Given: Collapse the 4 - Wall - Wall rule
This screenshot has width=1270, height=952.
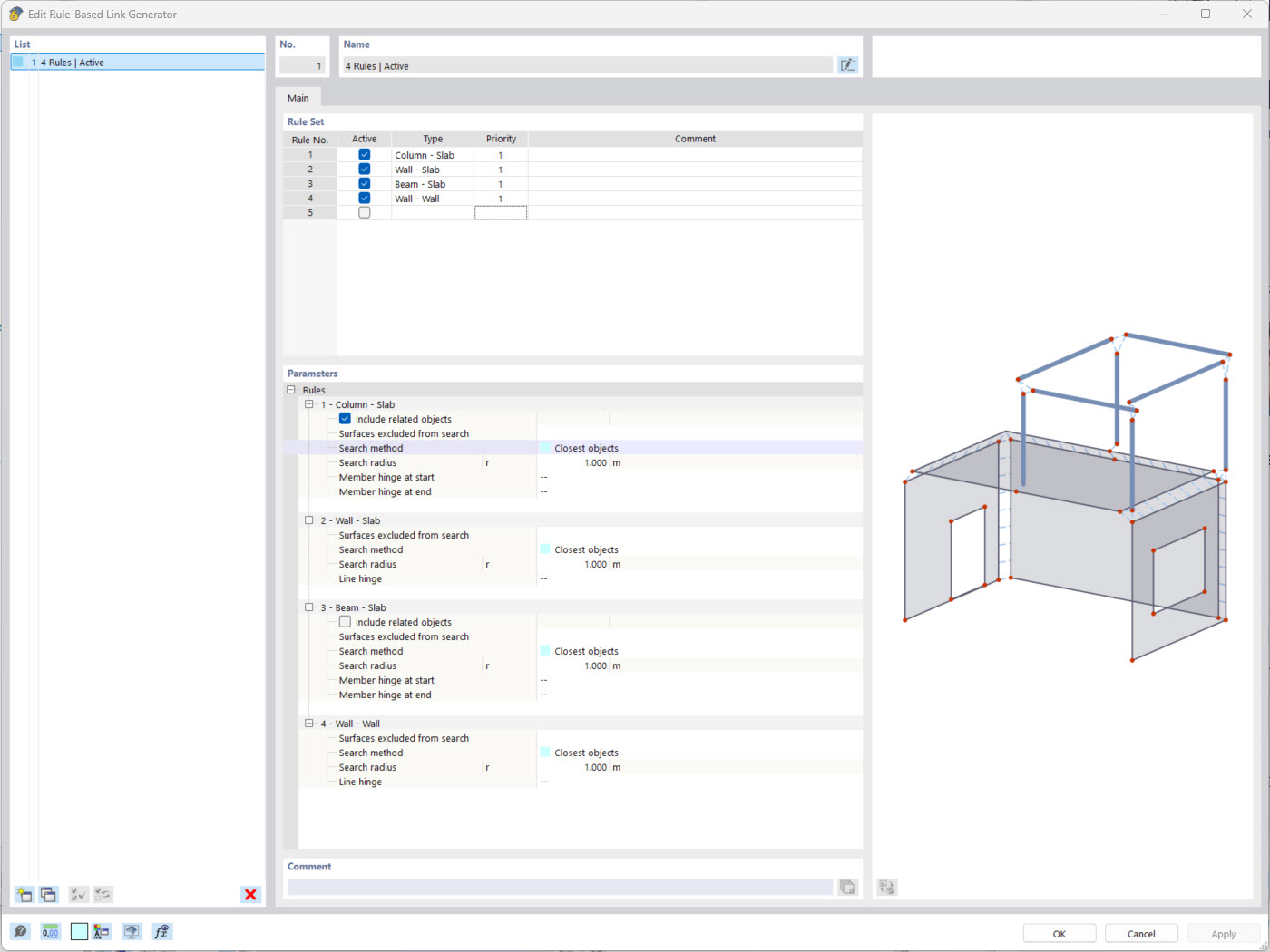Looking at the screenshot, I should (x=309, y=723).
